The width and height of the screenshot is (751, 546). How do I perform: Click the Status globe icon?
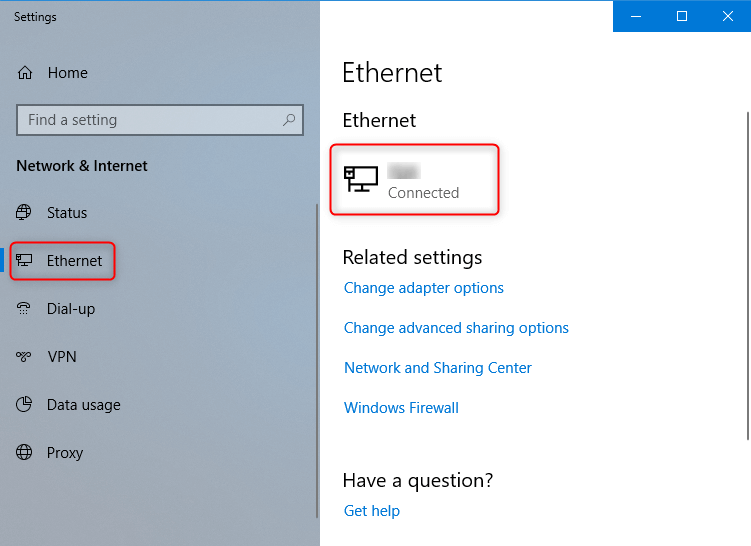[25, 213]
